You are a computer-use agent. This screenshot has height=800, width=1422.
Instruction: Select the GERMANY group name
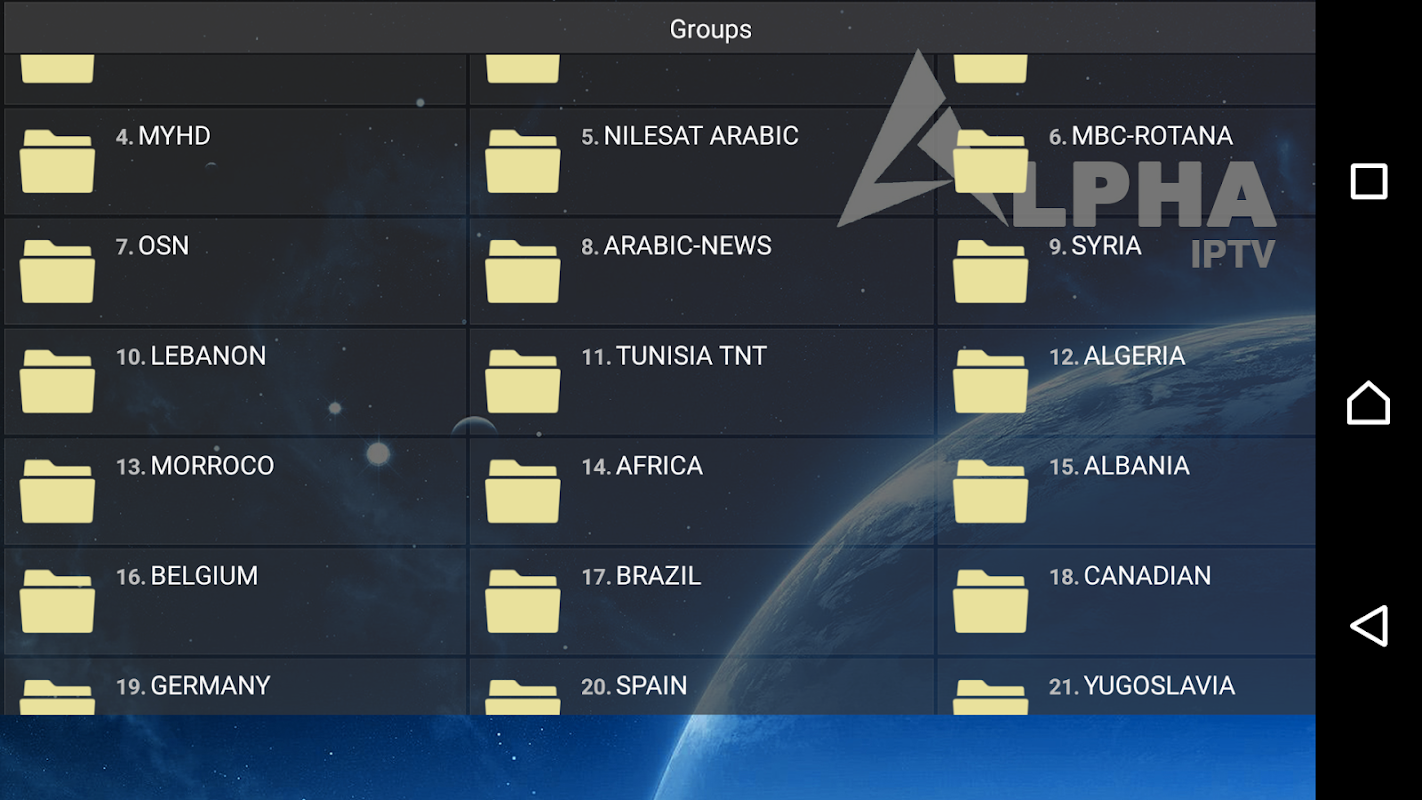point(210,686)
